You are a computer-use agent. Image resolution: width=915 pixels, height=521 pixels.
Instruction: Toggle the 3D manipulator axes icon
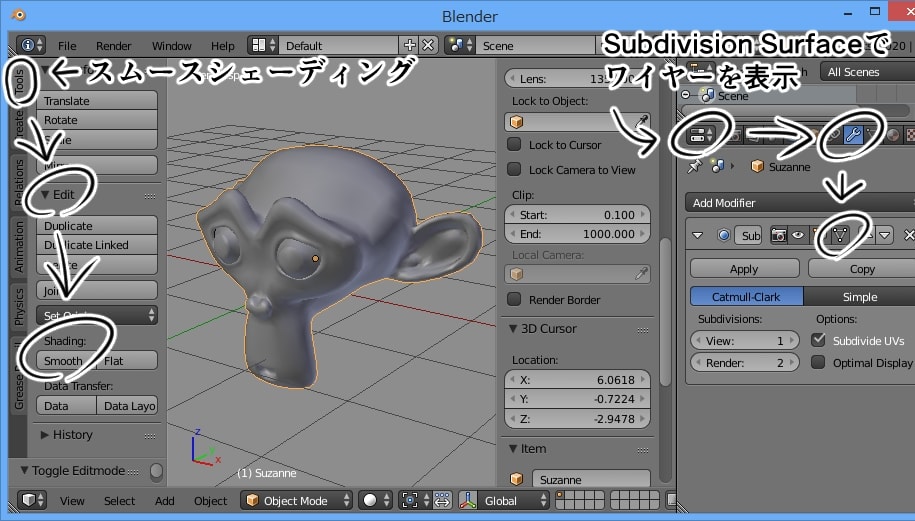(468, 501)
